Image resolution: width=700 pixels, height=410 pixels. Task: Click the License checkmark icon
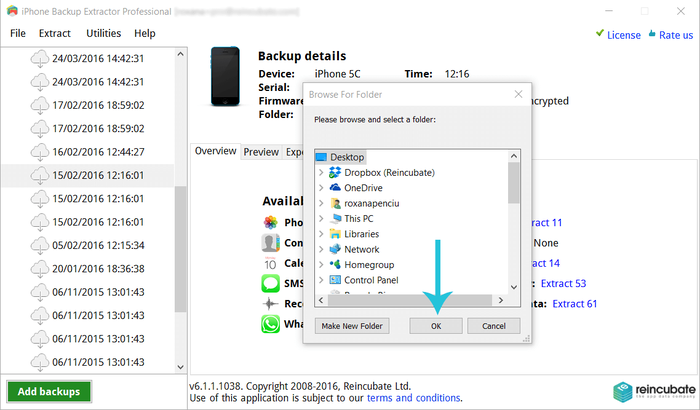600,33
